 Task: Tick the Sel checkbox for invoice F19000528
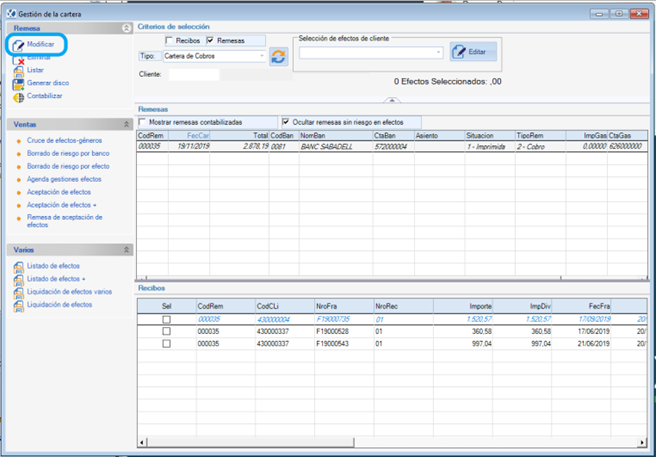click(167, 331)
